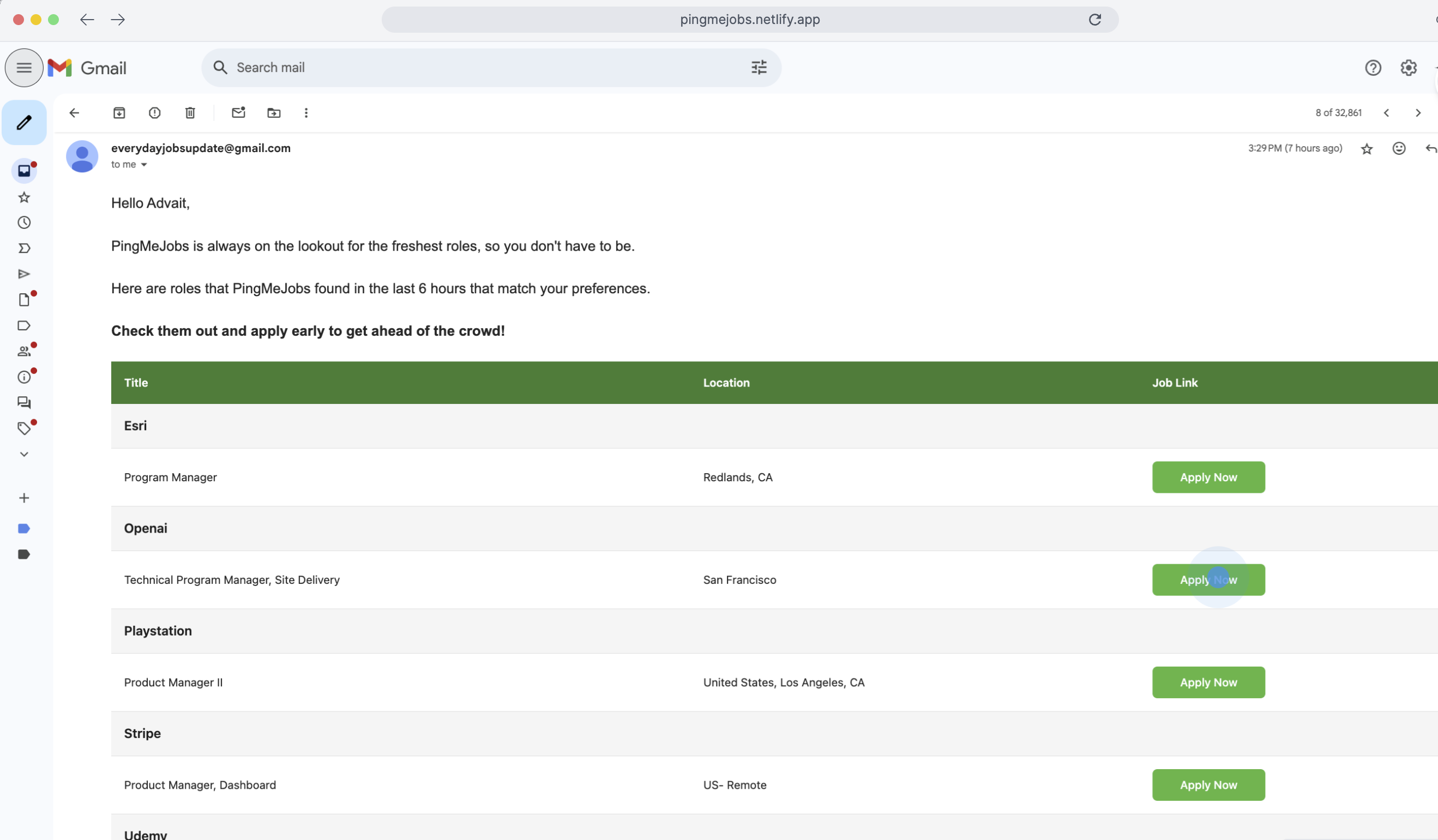Image resolution: width=1438 pixels, height=840 pixels.
Task: Open the Gmail main menu hamburger
Action: pos(24,68)
